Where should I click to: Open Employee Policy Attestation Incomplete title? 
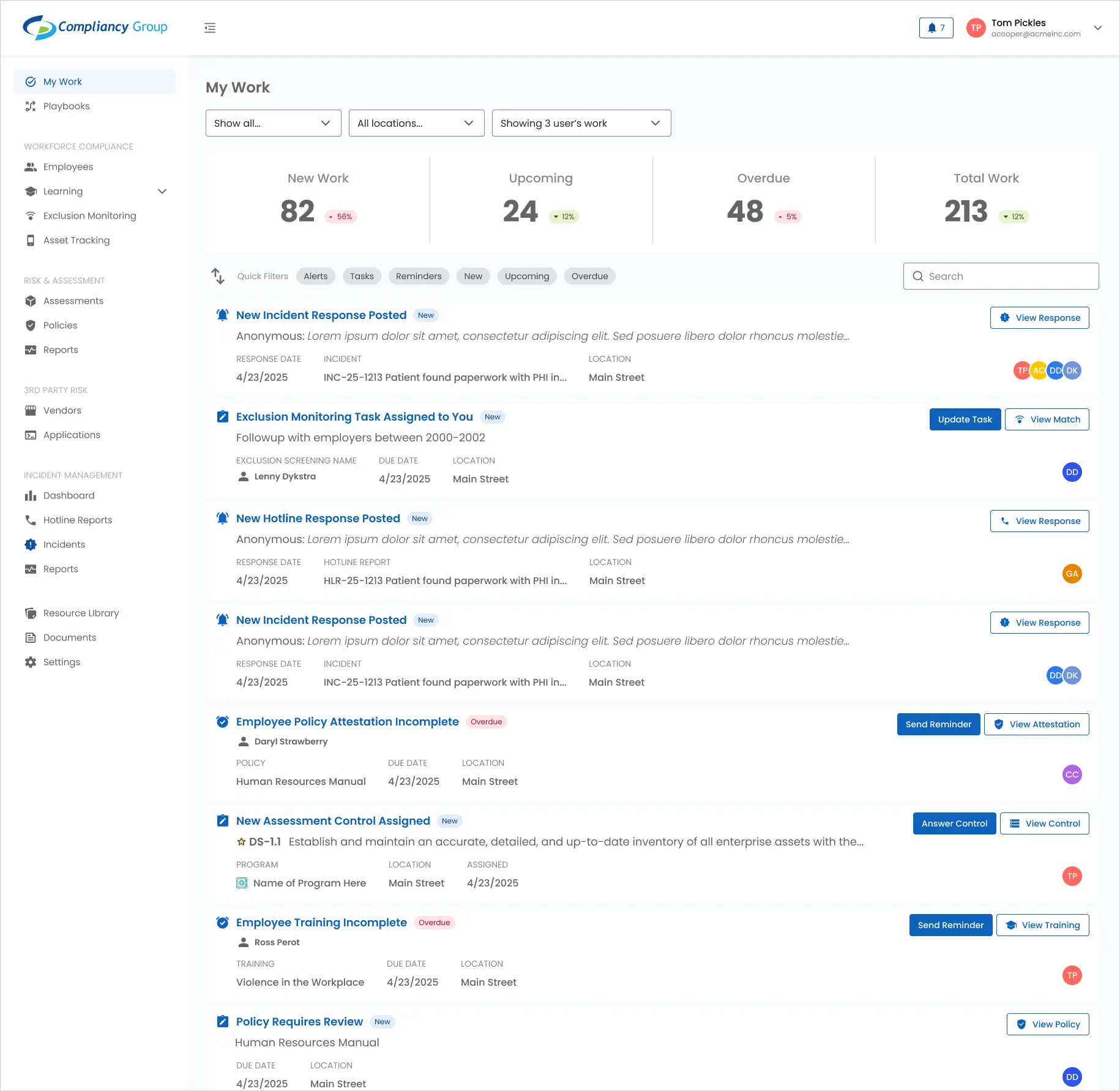(348, 722)
